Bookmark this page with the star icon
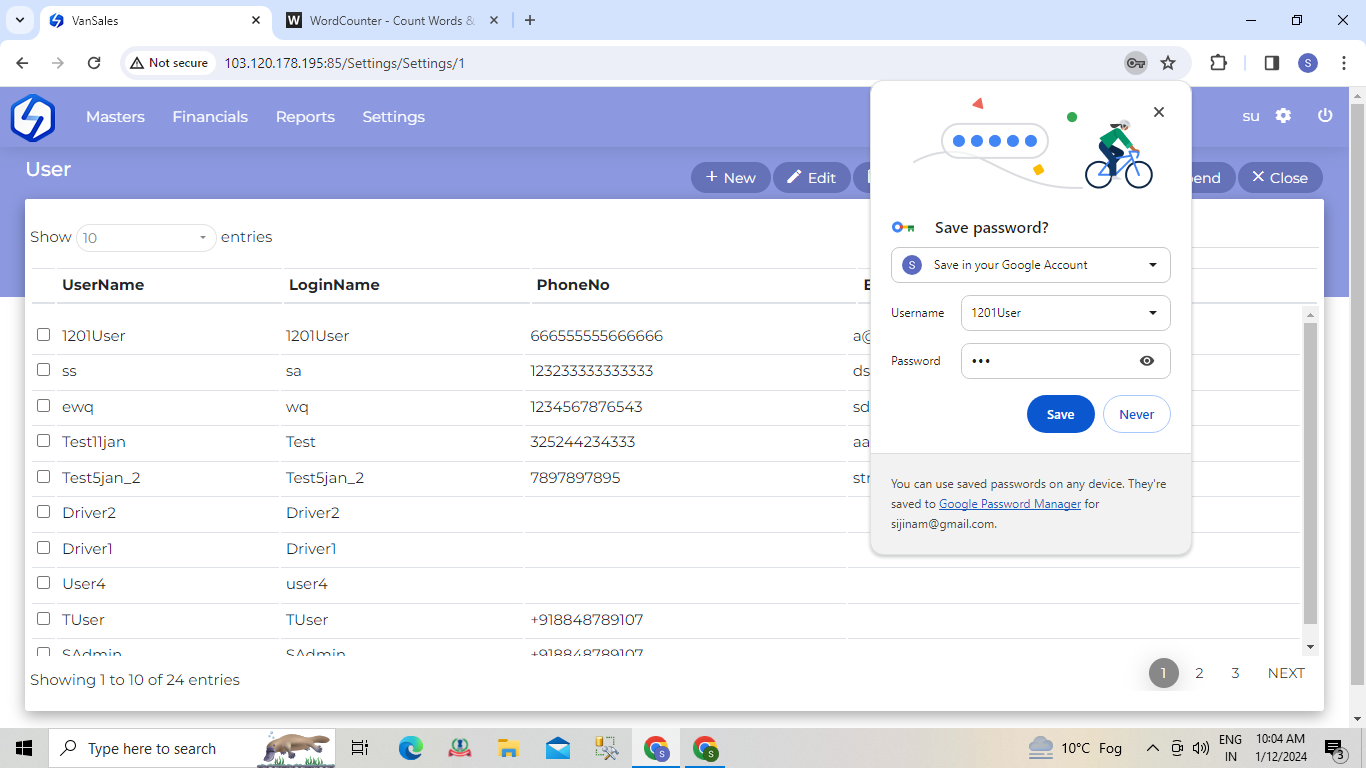This screenshot has width=1366, height=768. pos(1168,63)
